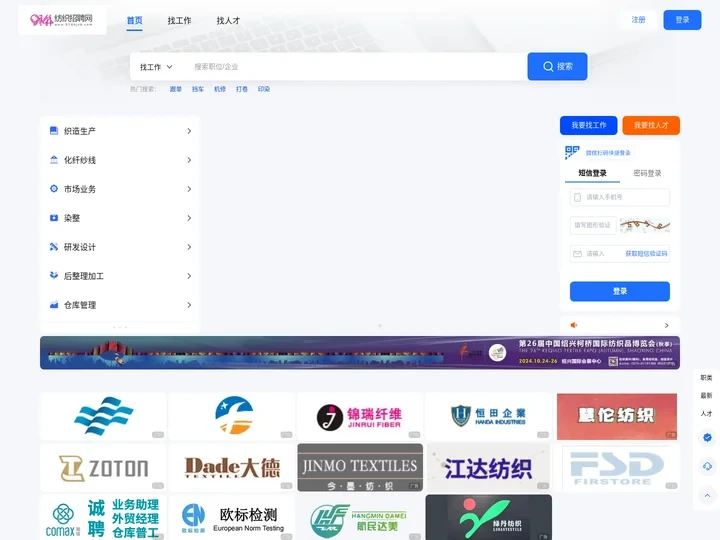
Task: Click the 研发设计 category icon
Action: pyautogui.click(x=54, y=247)
